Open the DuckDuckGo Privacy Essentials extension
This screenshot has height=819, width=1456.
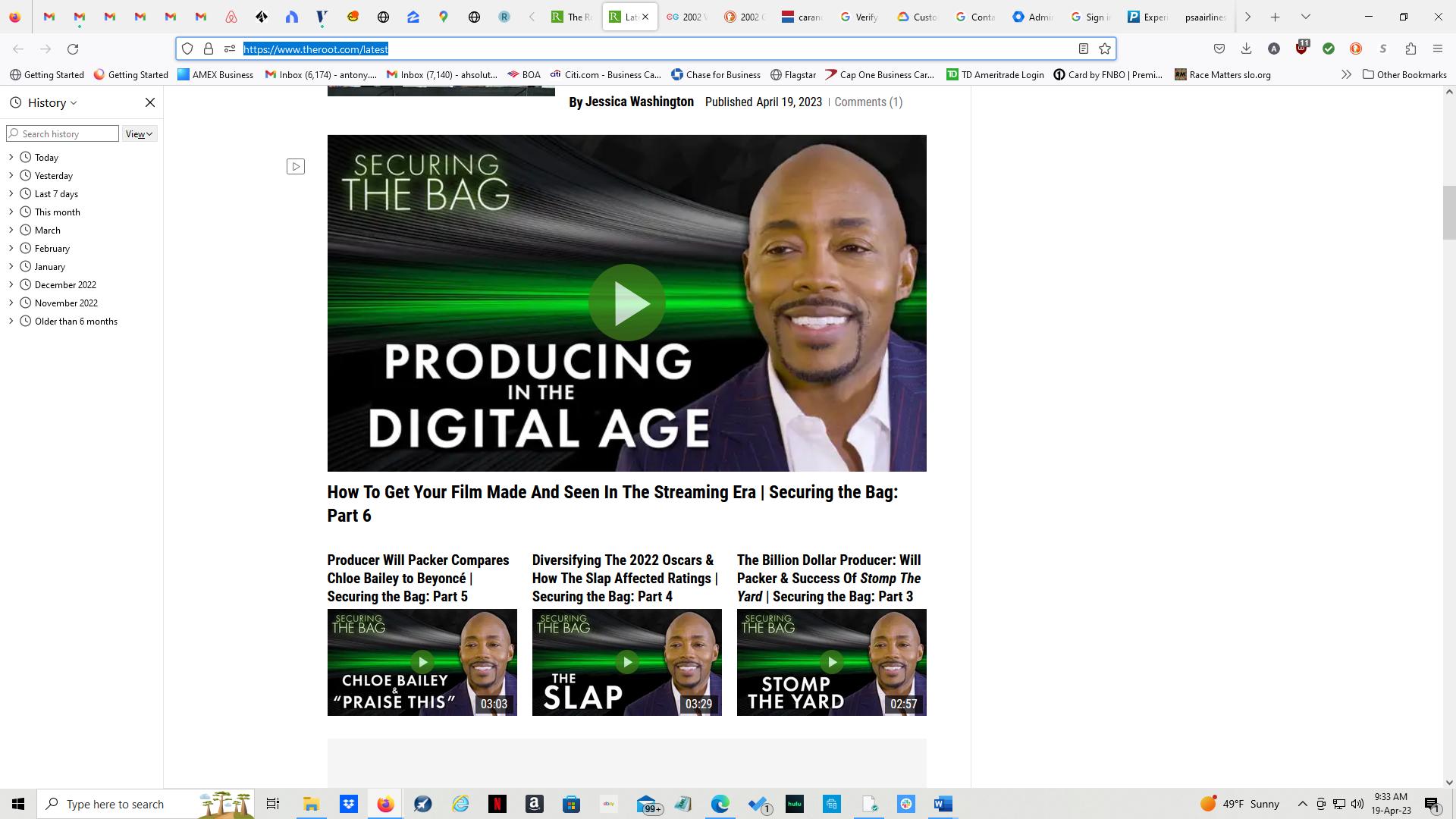[1356, 49]
